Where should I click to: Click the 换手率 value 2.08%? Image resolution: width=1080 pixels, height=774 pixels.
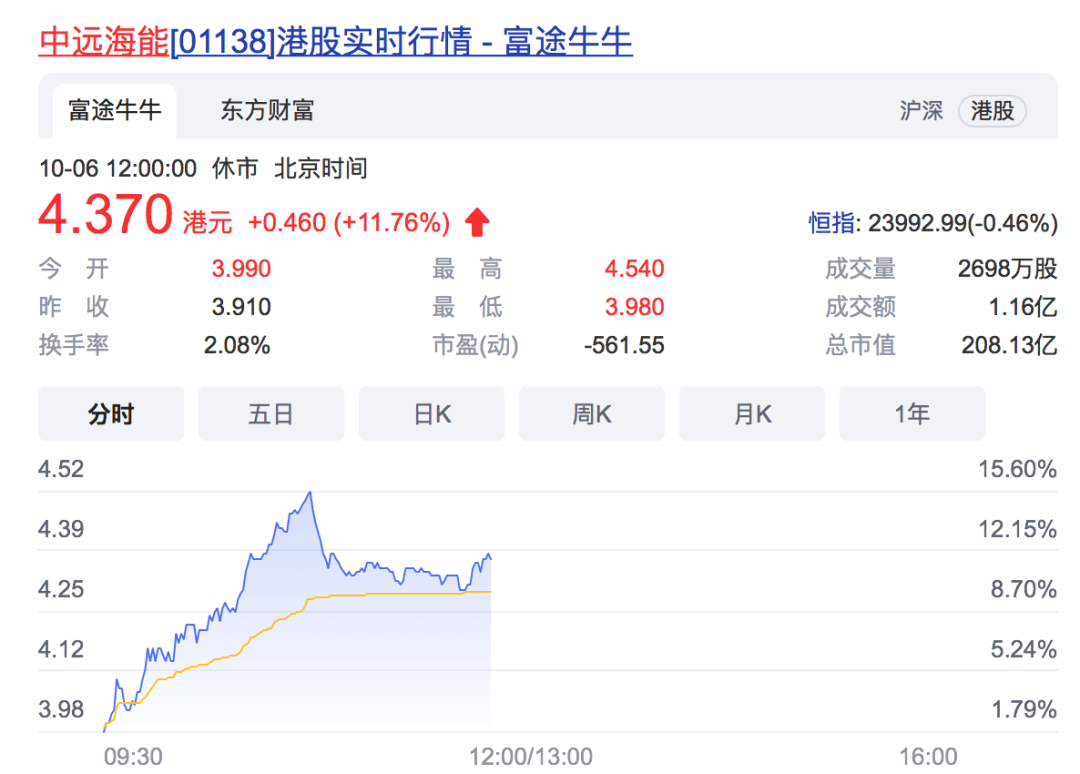[x=237, y=345]
